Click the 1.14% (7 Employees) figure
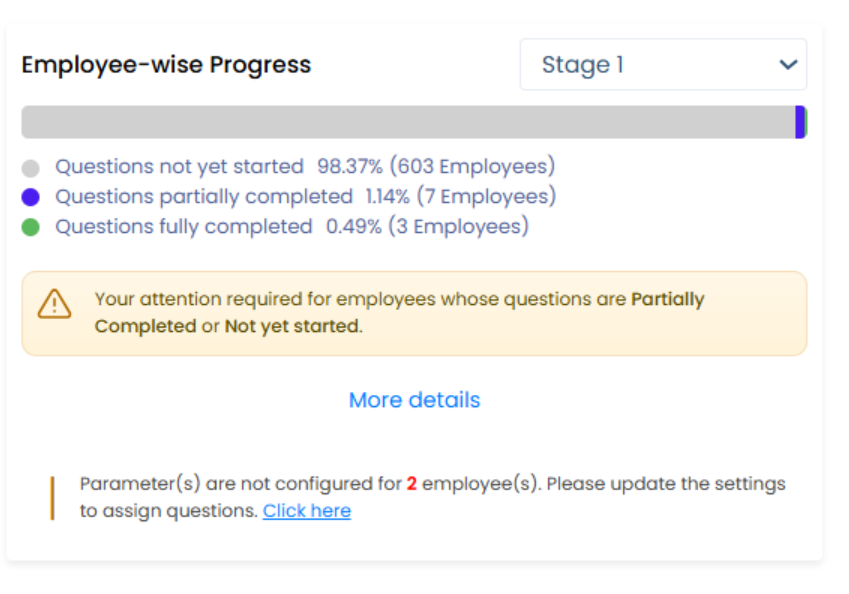Screen dimensions: 849x594 pyautogui.click(x=461, y=197)
